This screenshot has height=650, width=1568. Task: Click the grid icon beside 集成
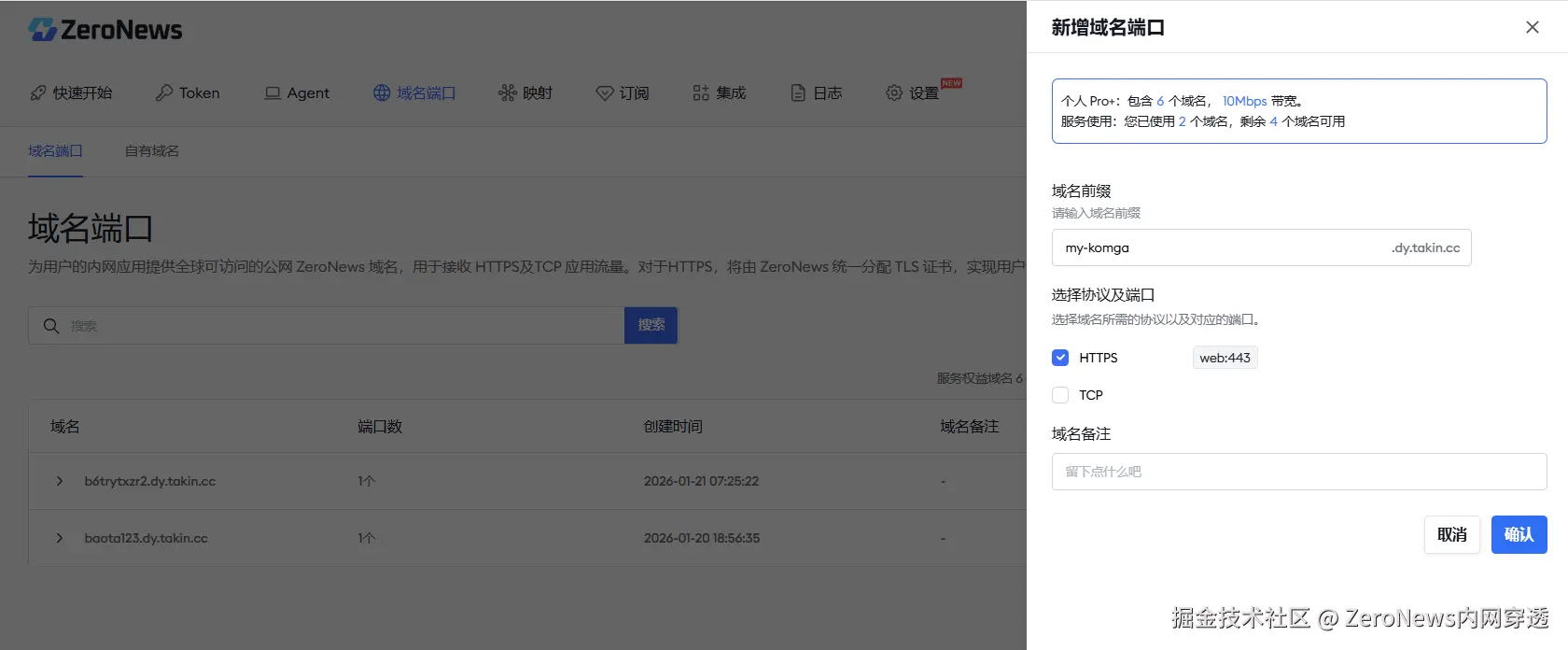tap(701, 92)
